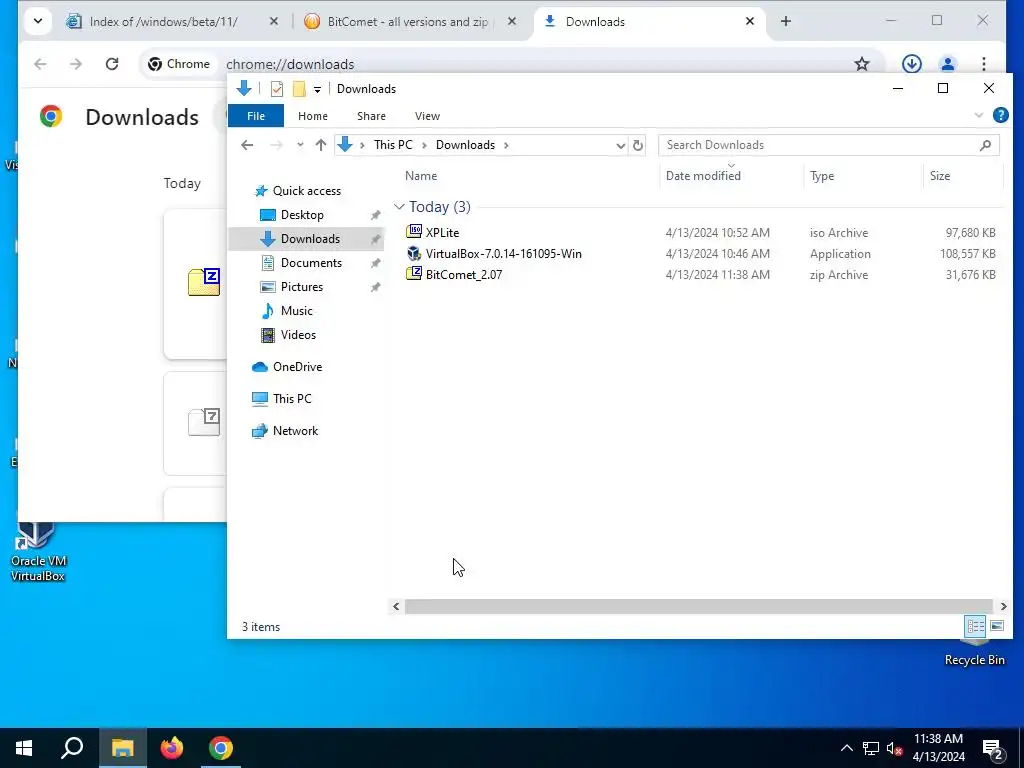Bookmark this page with the star
Screen dimensions: 1024x768
[x=862, y=64]
